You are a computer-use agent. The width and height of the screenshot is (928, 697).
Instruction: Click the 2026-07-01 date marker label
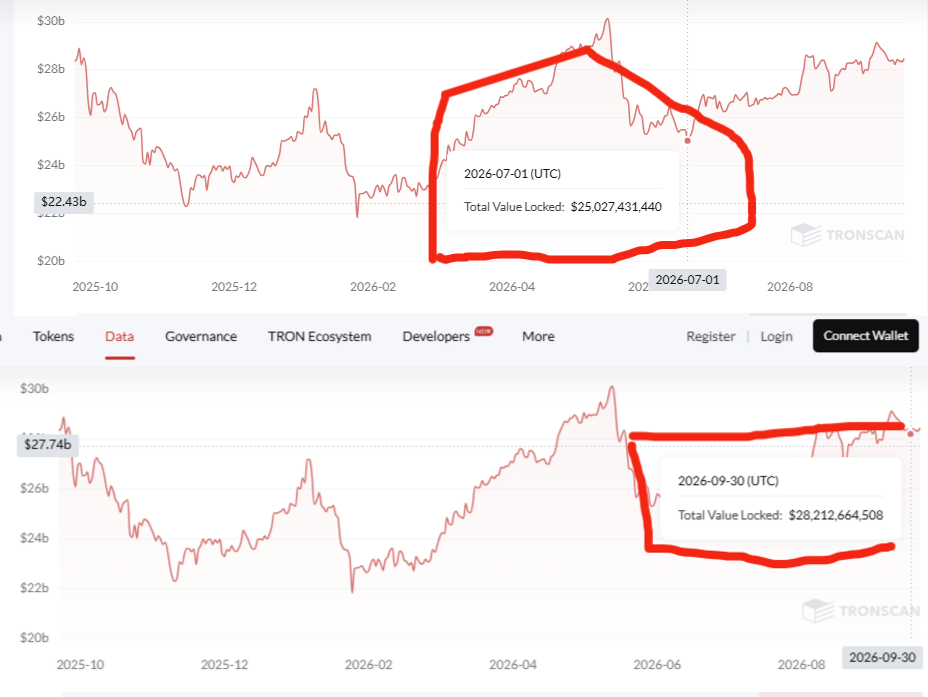[687, 280]
